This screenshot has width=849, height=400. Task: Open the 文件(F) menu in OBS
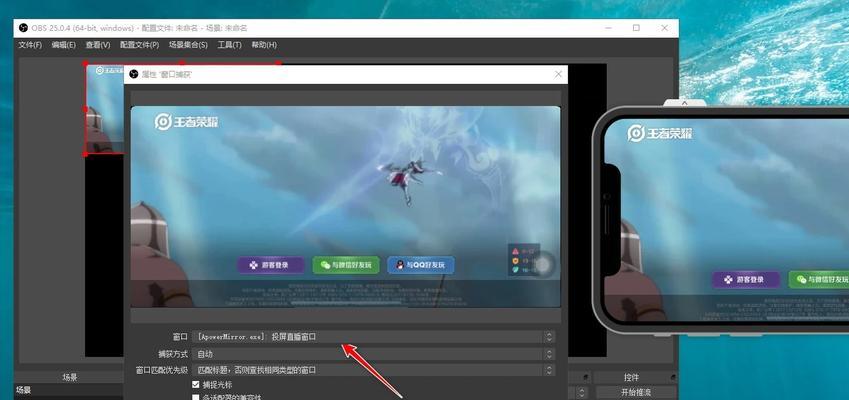click(30, 45)
